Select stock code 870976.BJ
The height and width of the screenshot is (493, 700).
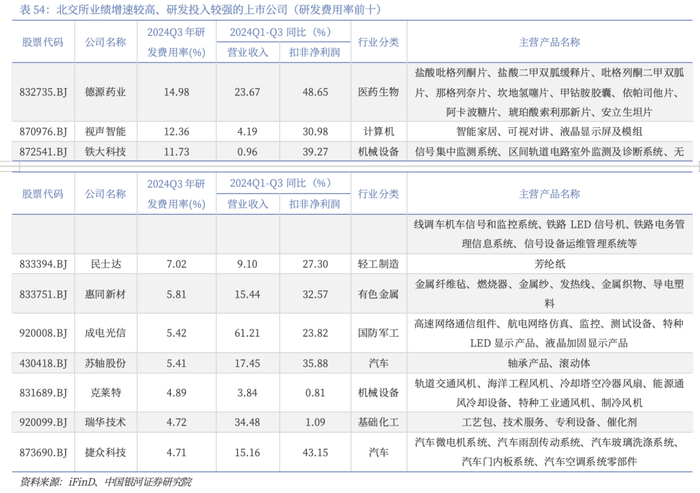[x=43, y=132]
